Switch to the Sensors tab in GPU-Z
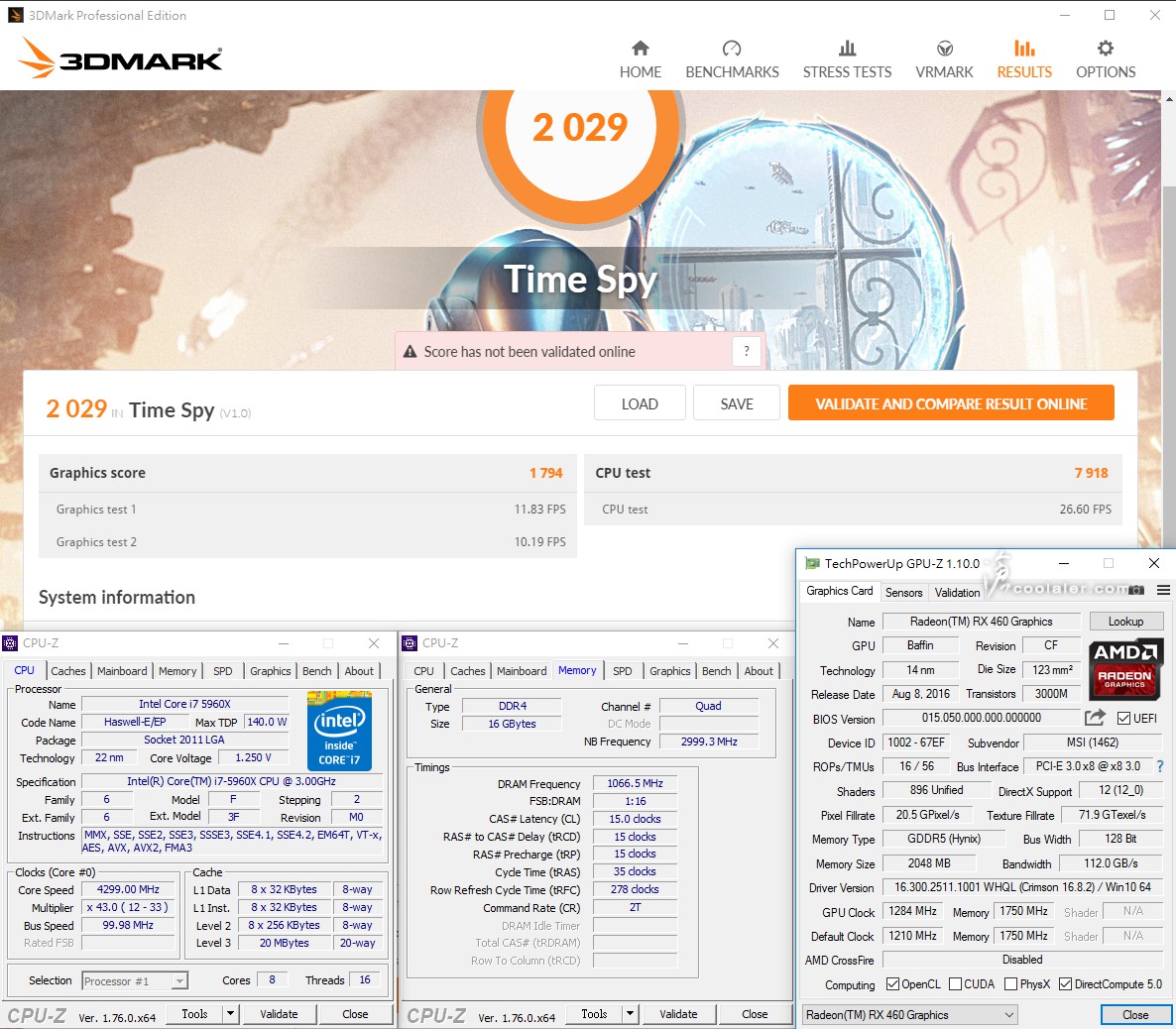 [x=903, y=593]
